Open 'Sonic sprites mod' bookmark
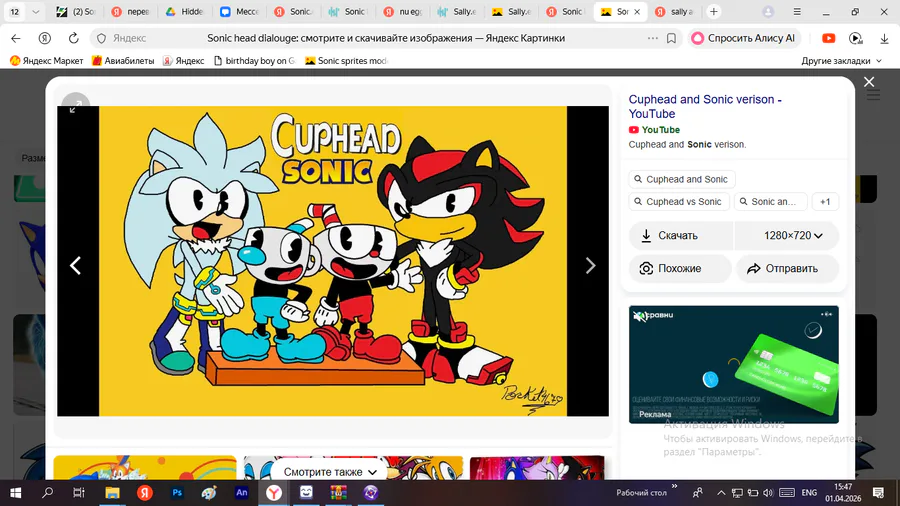The image size is (900, 506). [347, 61]
